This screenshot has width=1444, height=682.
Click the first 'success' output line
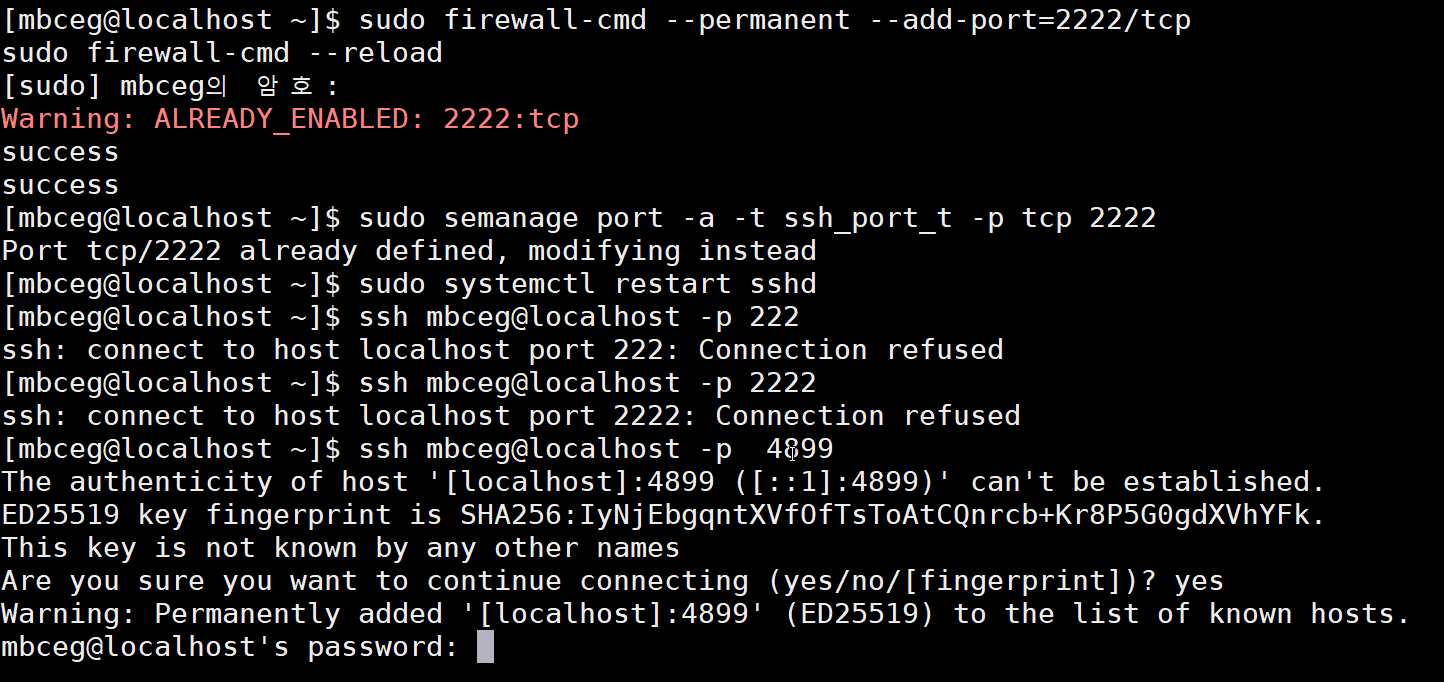(60, 152)
